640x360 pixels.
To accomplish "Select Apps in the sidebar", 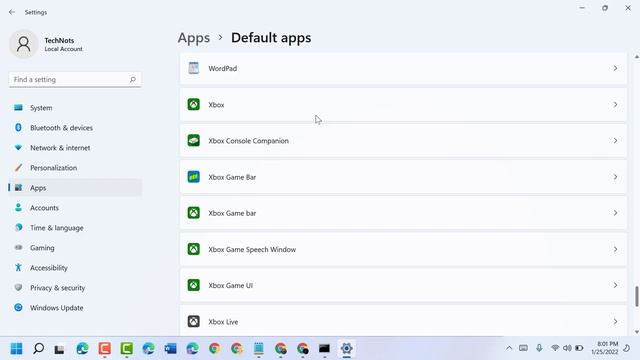I will 75,188.
